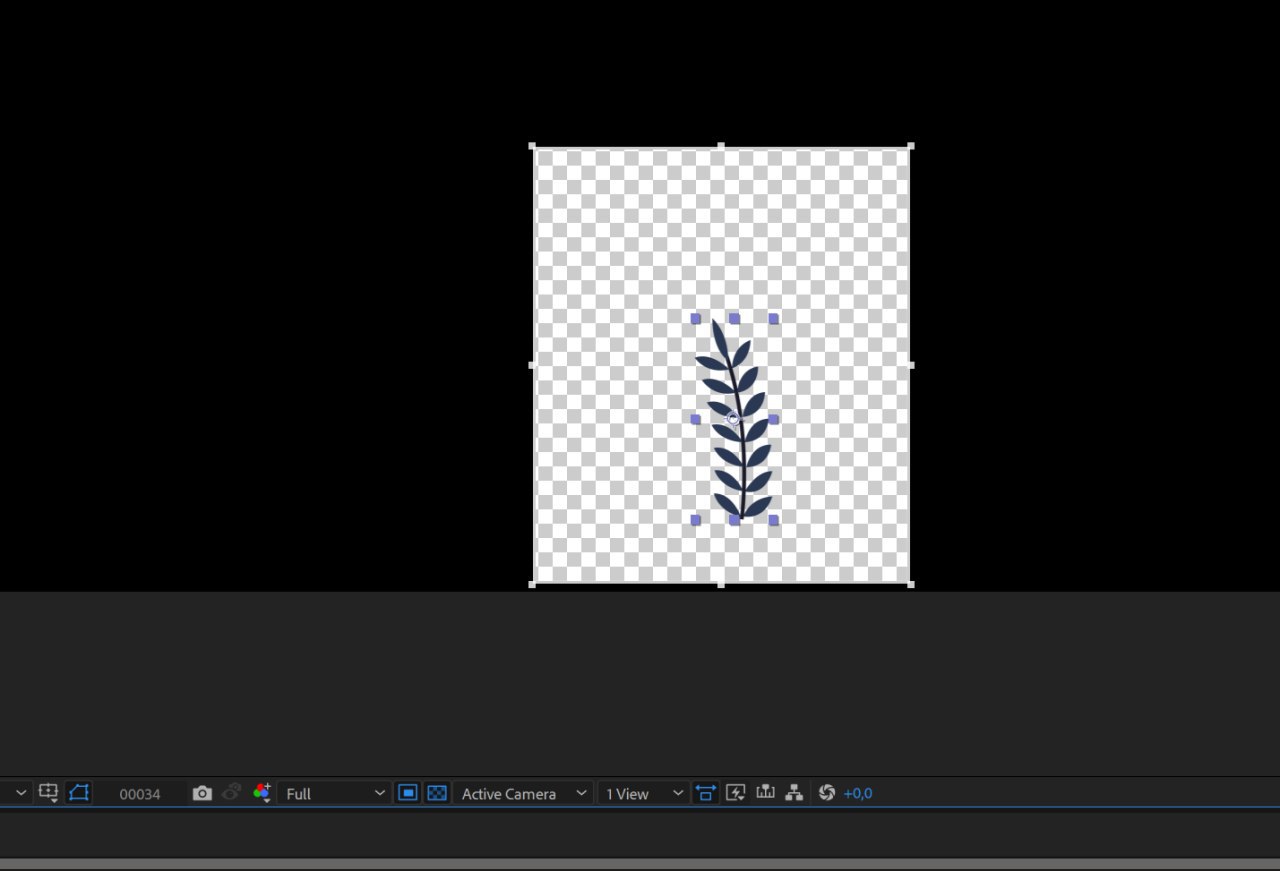Screen dimensions: 1280x871
Task: Open the magnification ratio dropdown arrow
Action: tap(21, 793)
